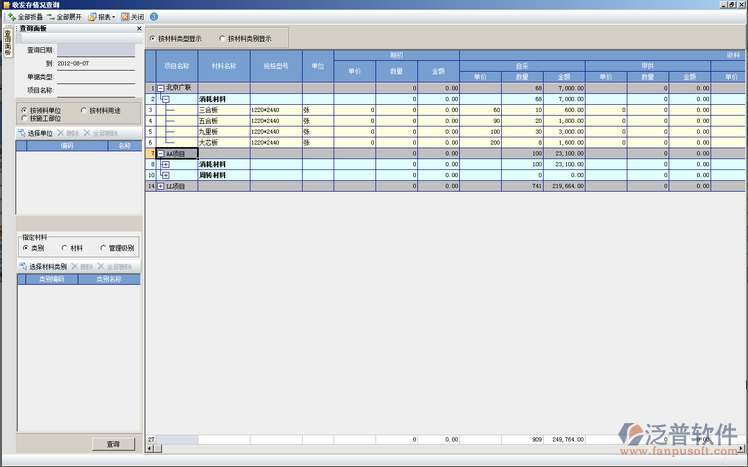Click the 选择材料类别 select category icon
The height and width of the screenshot is (467, 748).
coord(23,267)
